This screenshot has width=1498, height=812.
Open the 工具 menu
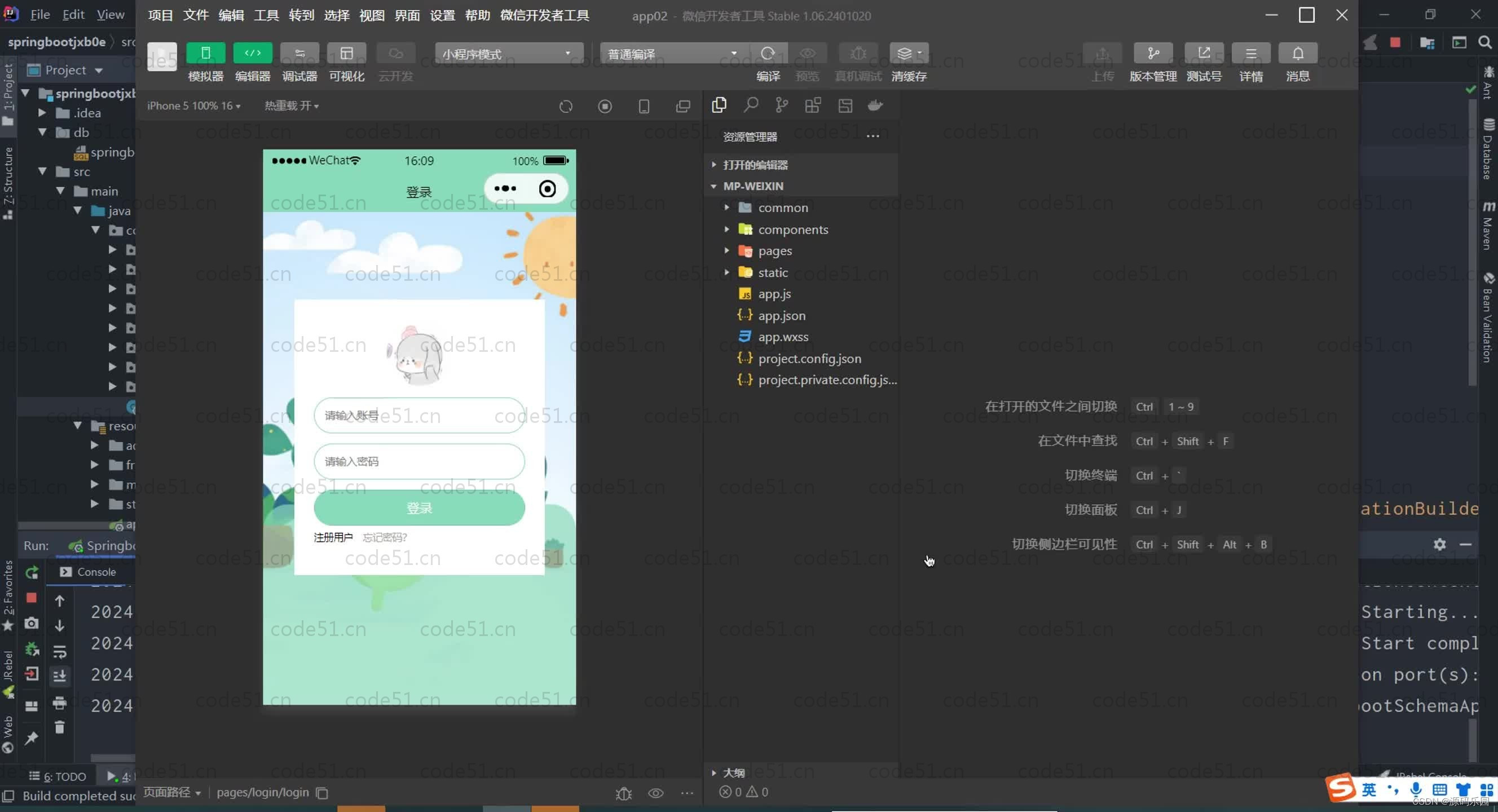pyautogui.click(x=266, y=15)
